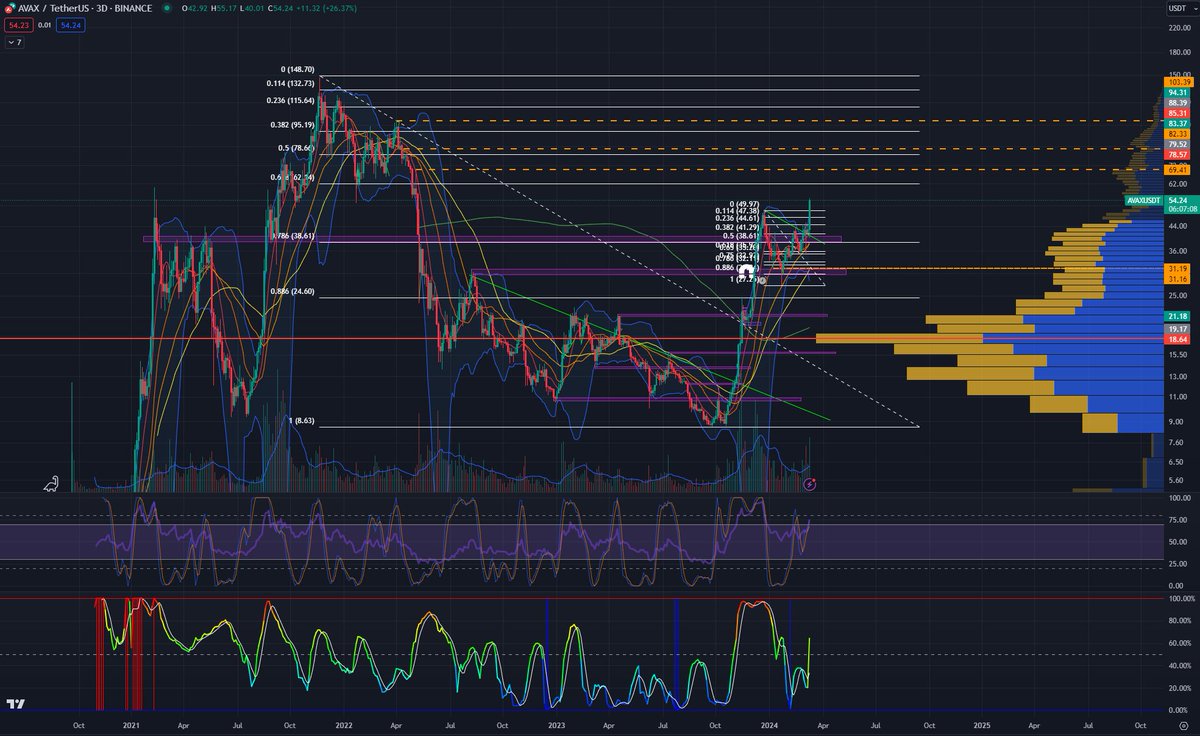Click the red 78.57 price tag

(1177, 155)
